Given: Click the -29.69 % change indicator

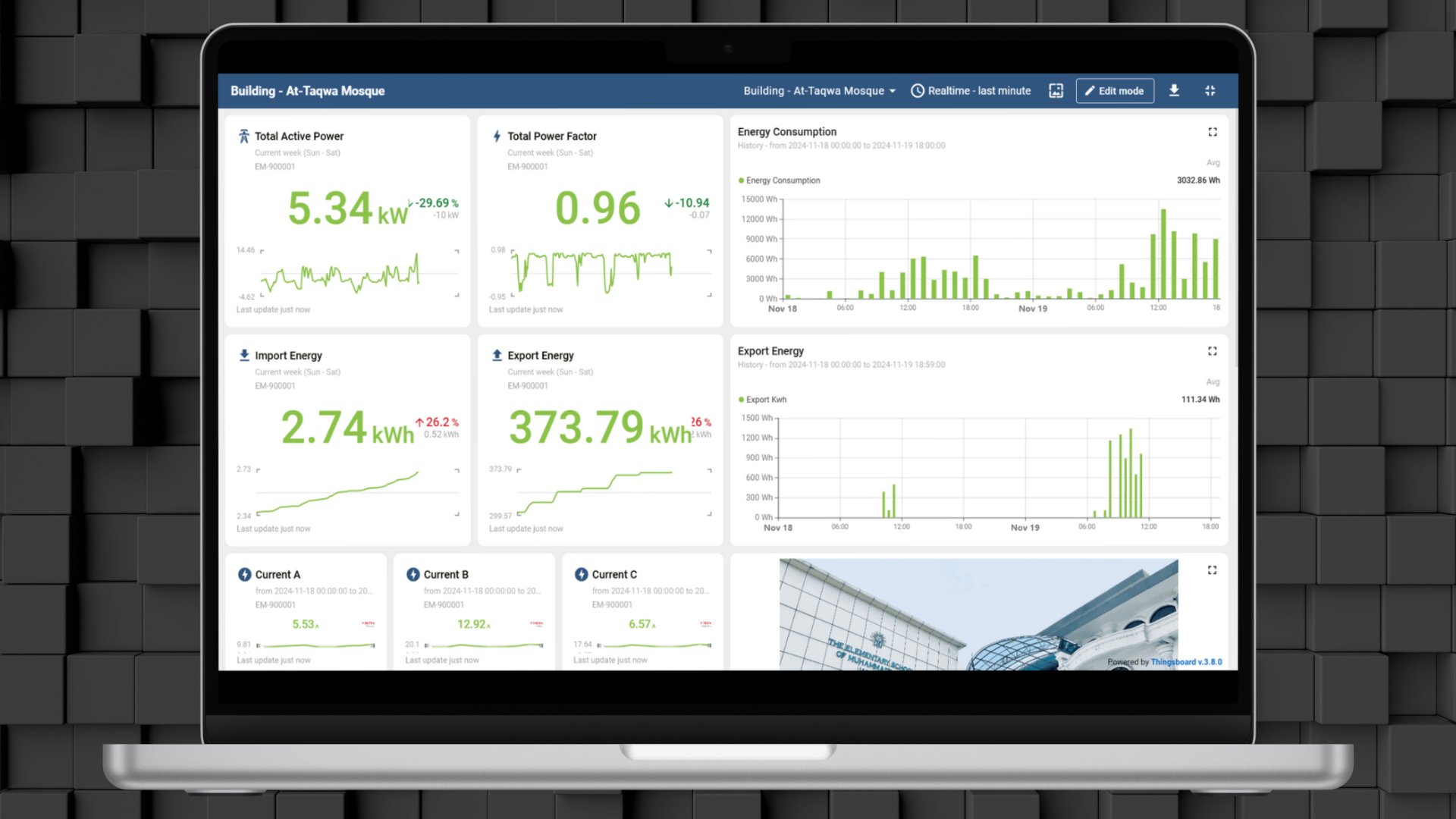Looking at the screenshot, I should 433,203.
